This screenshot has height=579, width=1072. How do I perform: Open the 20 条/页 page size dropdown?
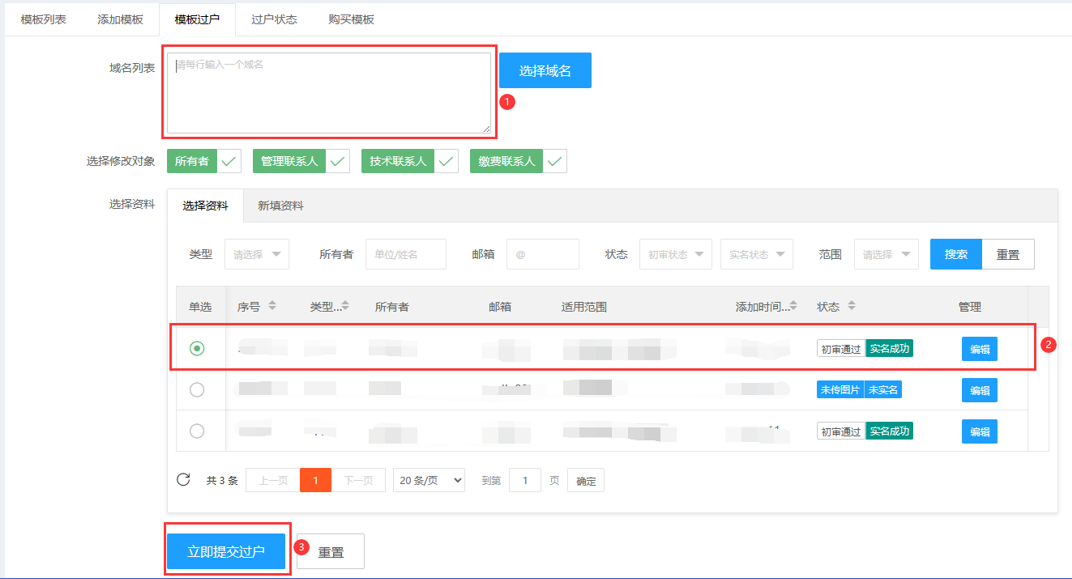click(x=429, y=481)
